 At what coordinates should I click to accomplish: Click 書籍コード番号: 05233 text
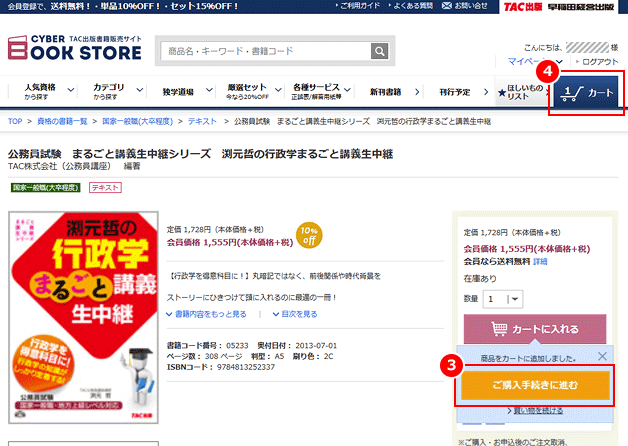(x=207, y=346)
